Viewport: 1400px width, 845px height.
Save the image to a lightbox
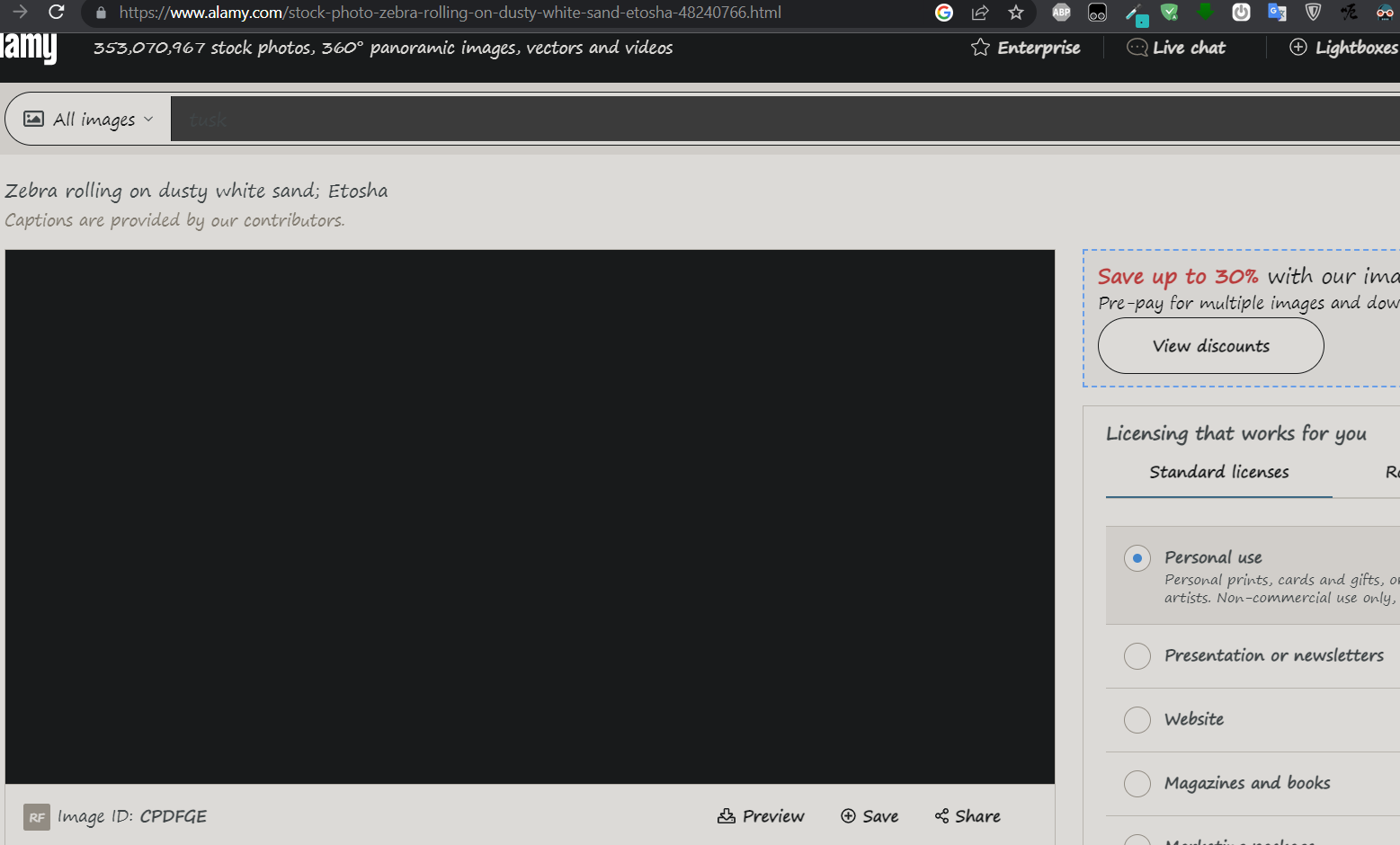[869, 815]
